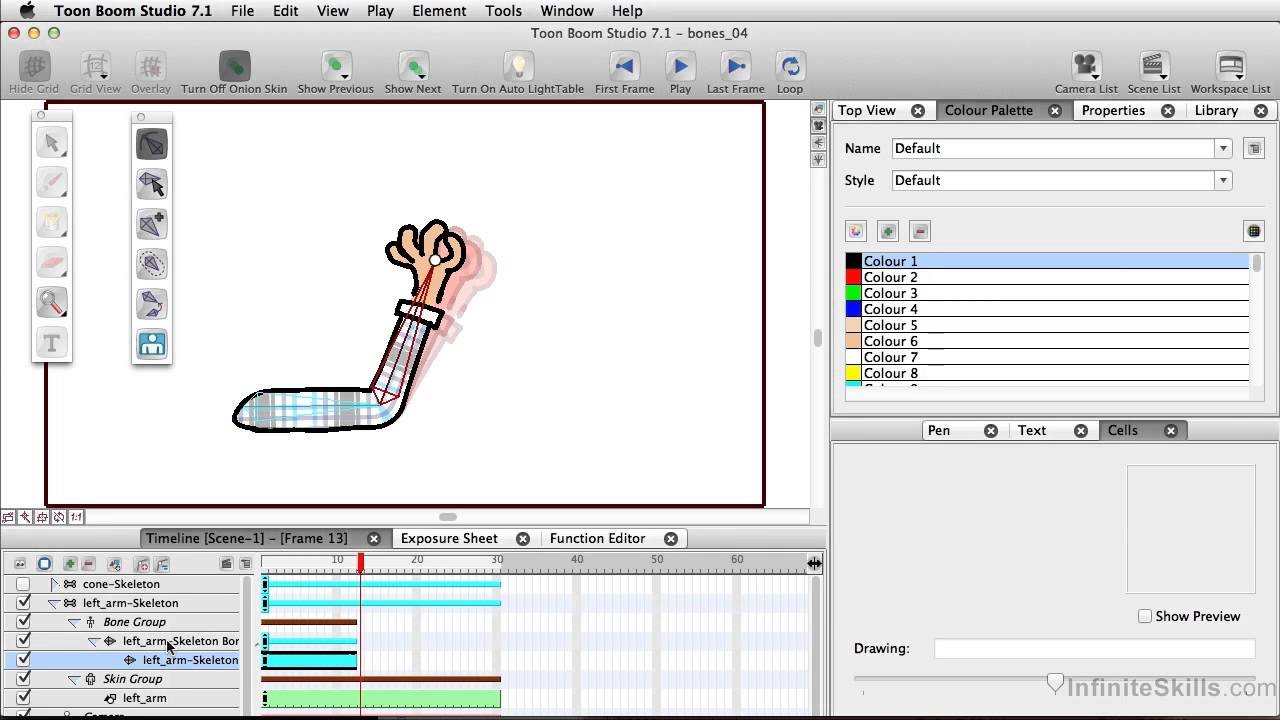
Task: Open the palette Name dropdown
Action: [1223, 148]
